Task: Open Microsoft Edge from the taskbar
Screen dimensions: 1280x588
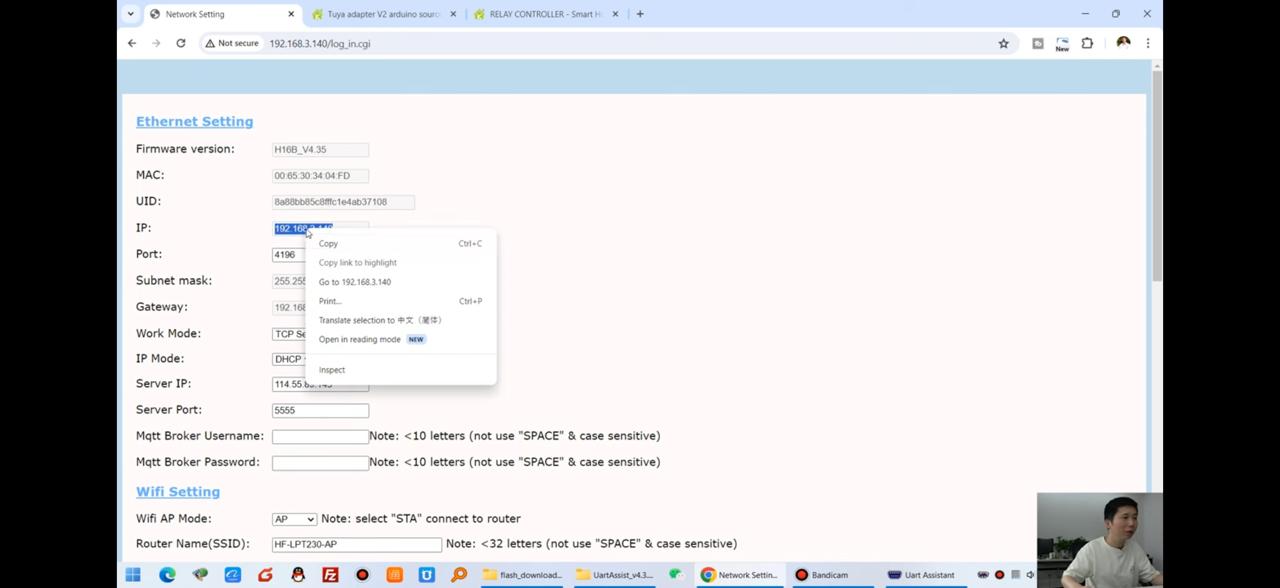Action: (167, 575)
